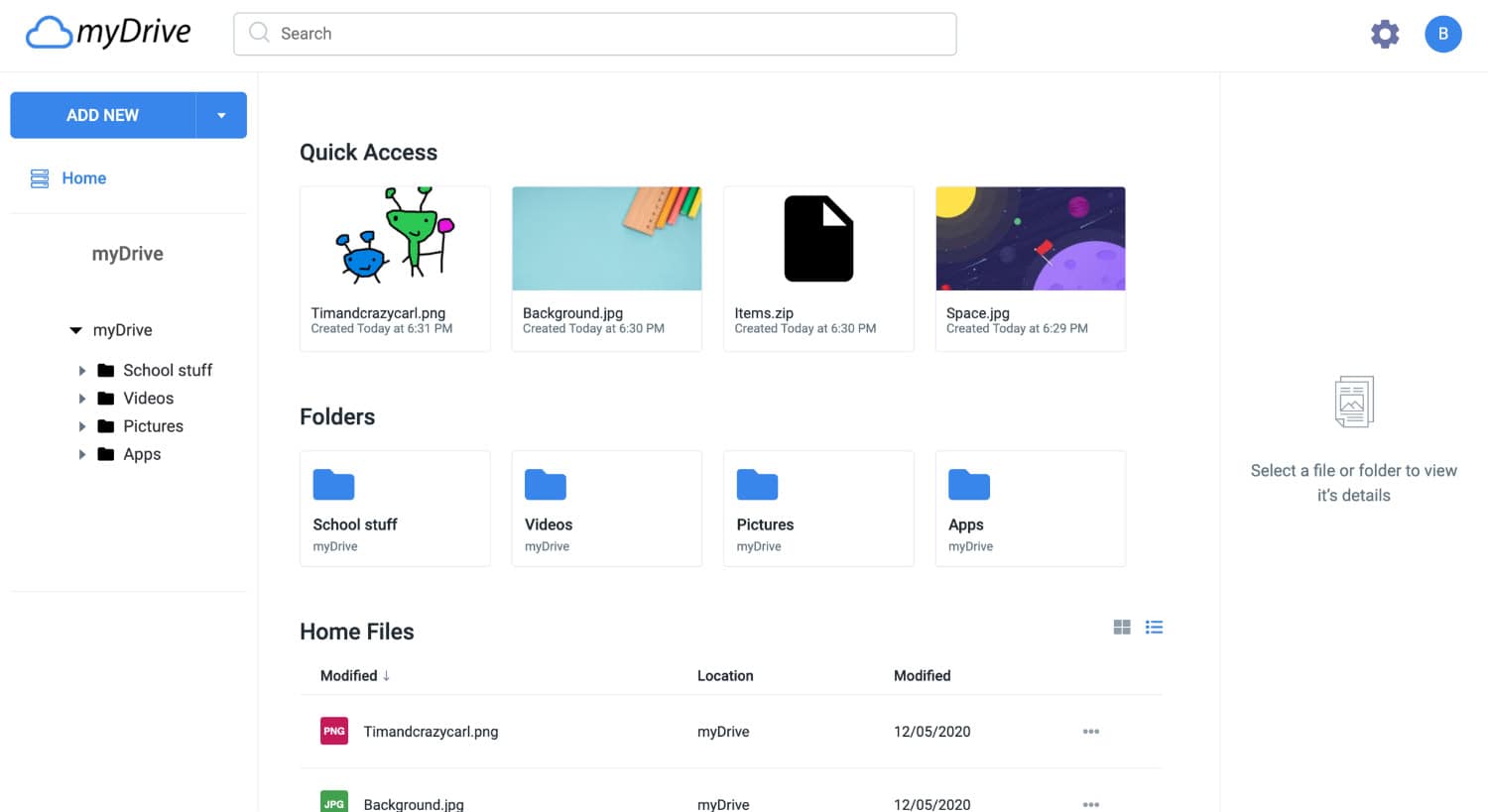The height and width of the screenshot is (812, 1488).
Task: Click the Apps folder card name
Action: tap(966, 524)
